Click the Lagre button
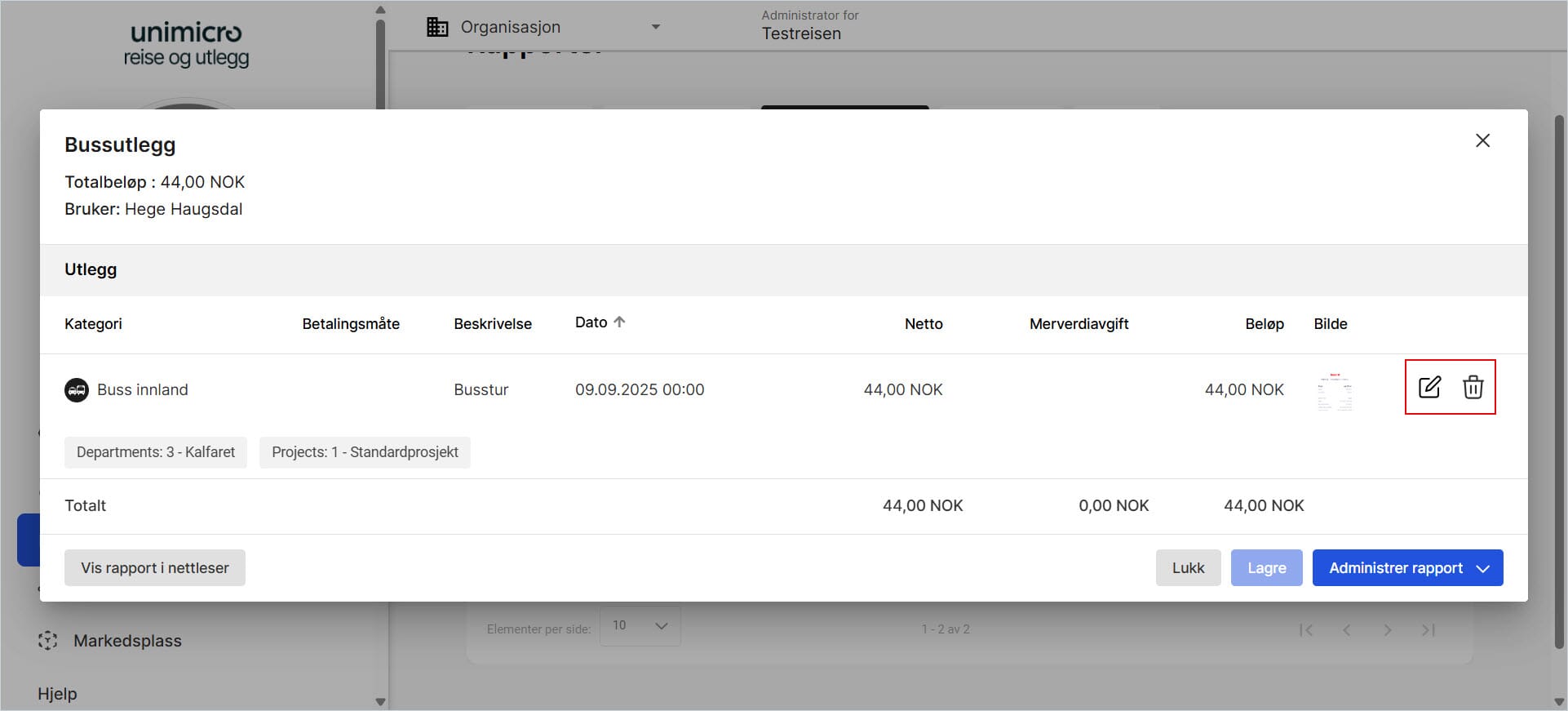The width and height of the screenshot is (1568, 711). pyautogui.click(x=1266, y=568)
